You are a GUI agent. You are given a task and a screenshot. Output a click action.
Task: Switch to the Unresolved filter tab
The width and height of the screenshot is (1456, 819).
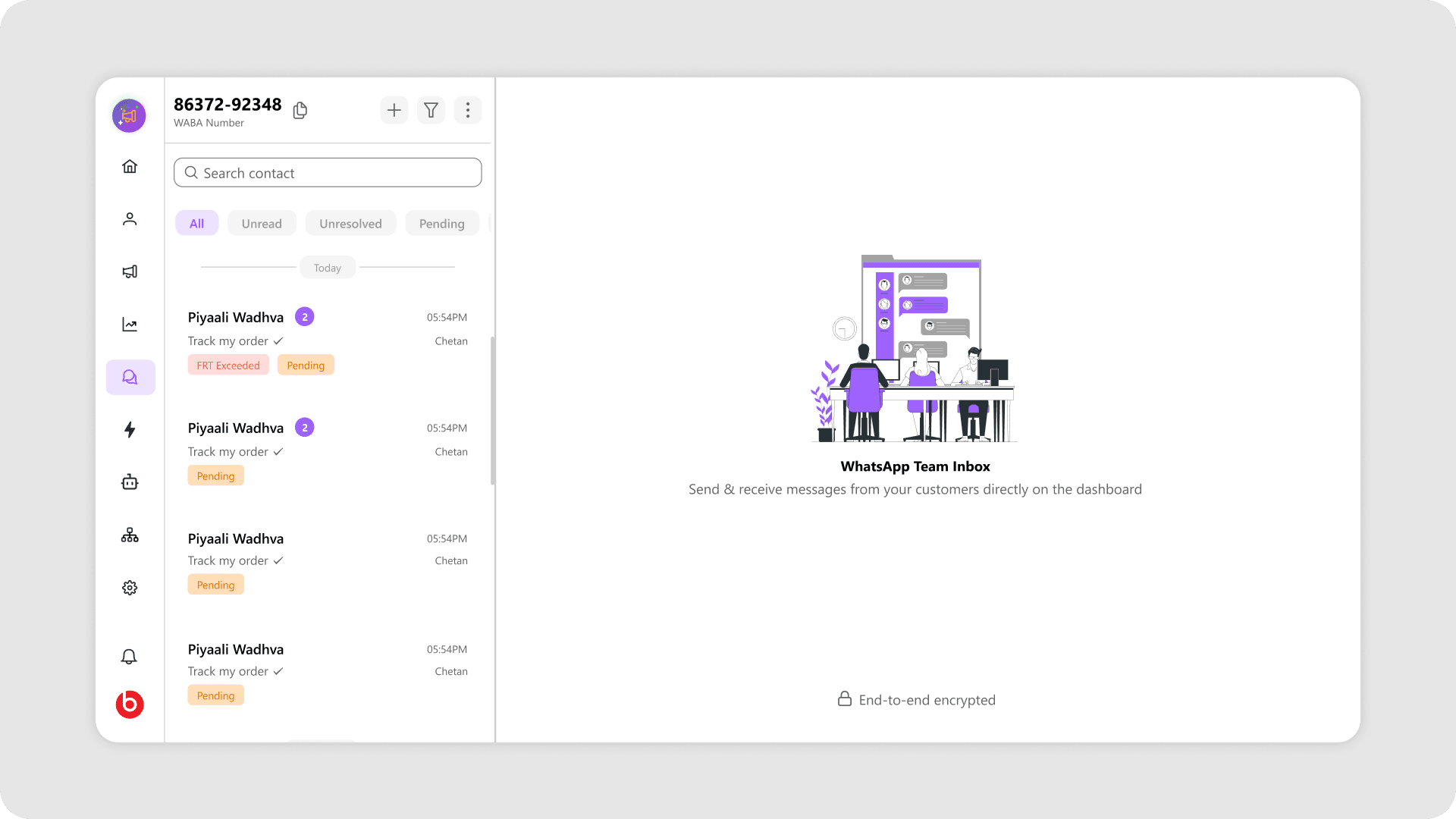[x=350, y=223]
